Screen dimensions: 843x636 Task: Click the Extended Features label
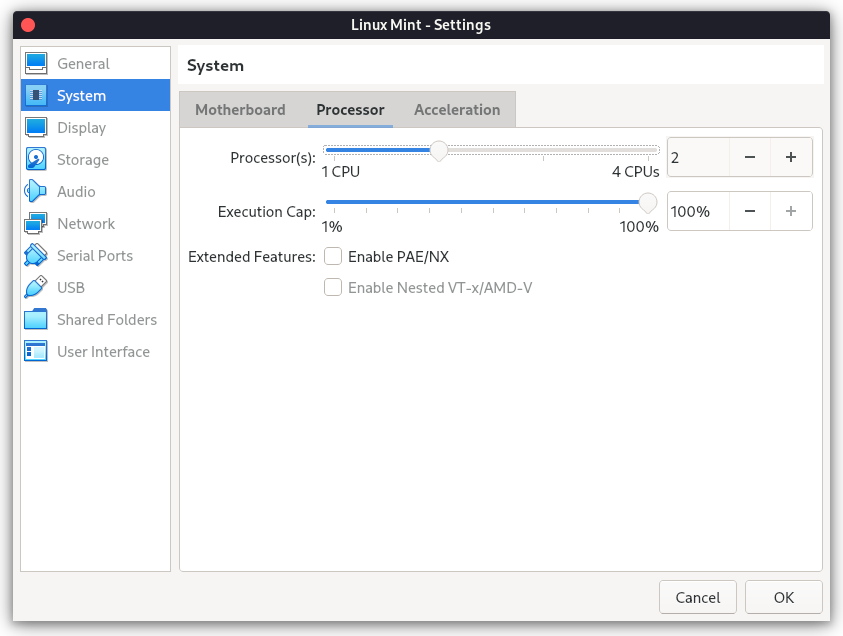pyautogui.click(x=252, y=257)
